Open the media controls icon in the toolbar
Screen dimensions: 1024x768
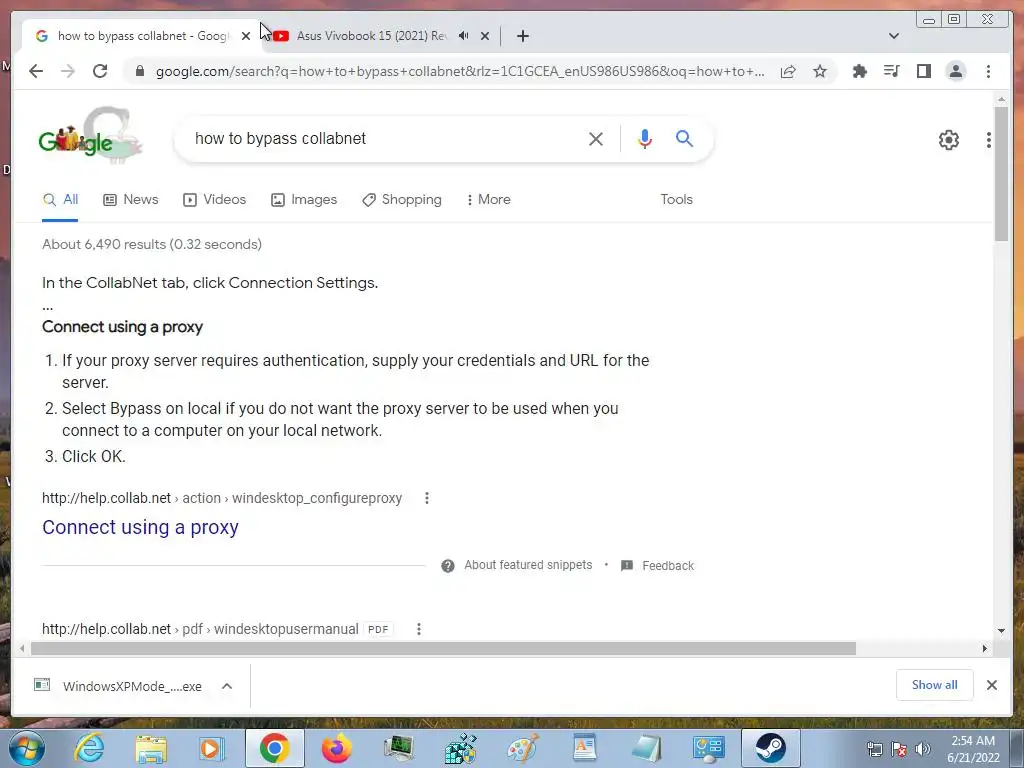click(x=891, y=71)
